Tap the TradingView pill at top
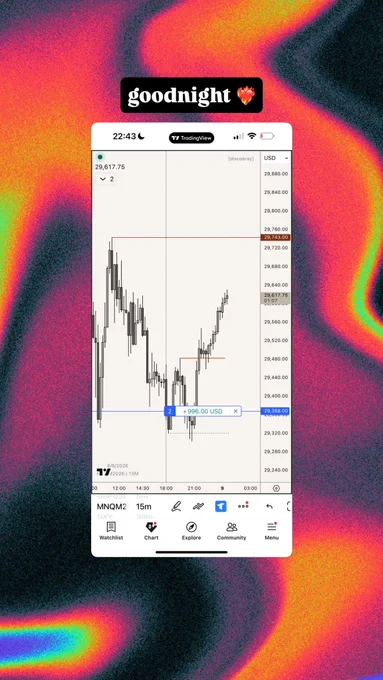The height and width of the screenshot is (680, 383). (191, 138)
